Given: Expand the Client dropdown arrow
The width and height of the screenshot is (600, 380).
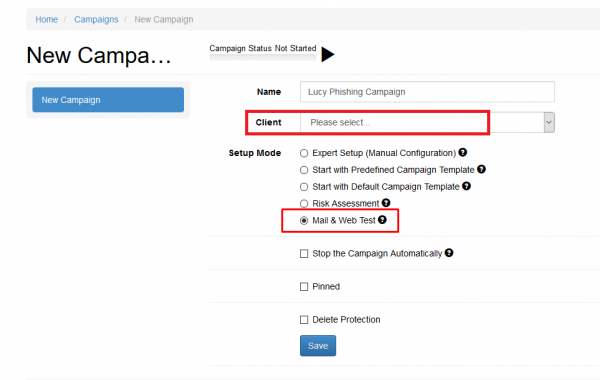Looking at the screenshot, I should pyautogui.click(x=549, y=122).
